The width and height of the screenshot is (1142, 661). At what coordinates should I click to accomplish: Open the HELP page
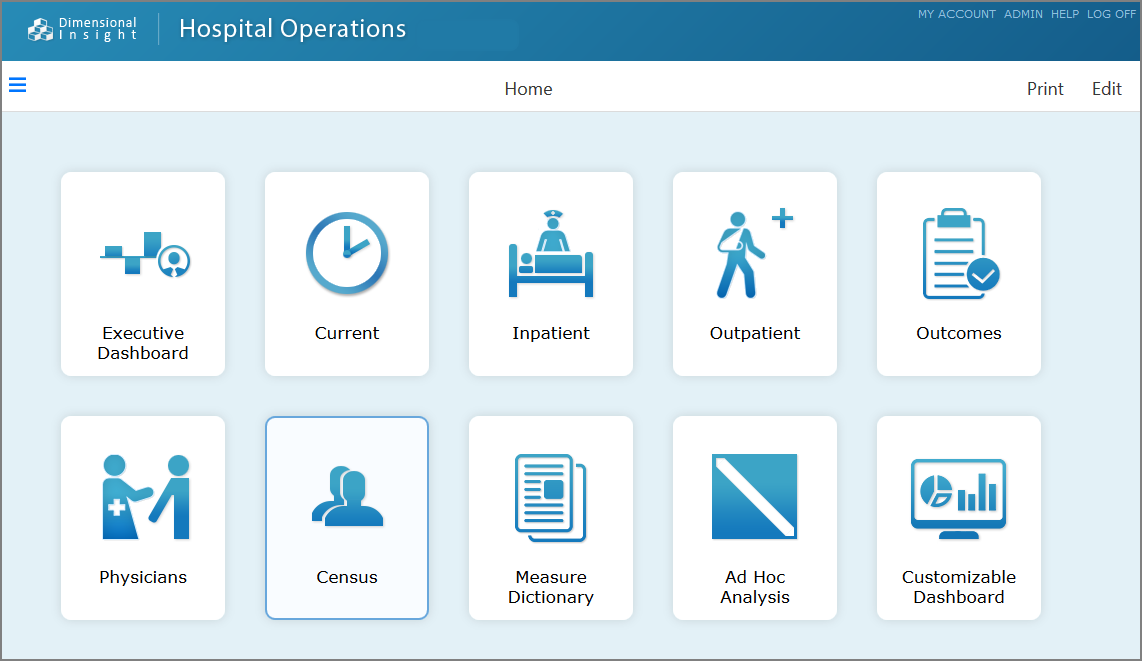(x=1064, y=14)
